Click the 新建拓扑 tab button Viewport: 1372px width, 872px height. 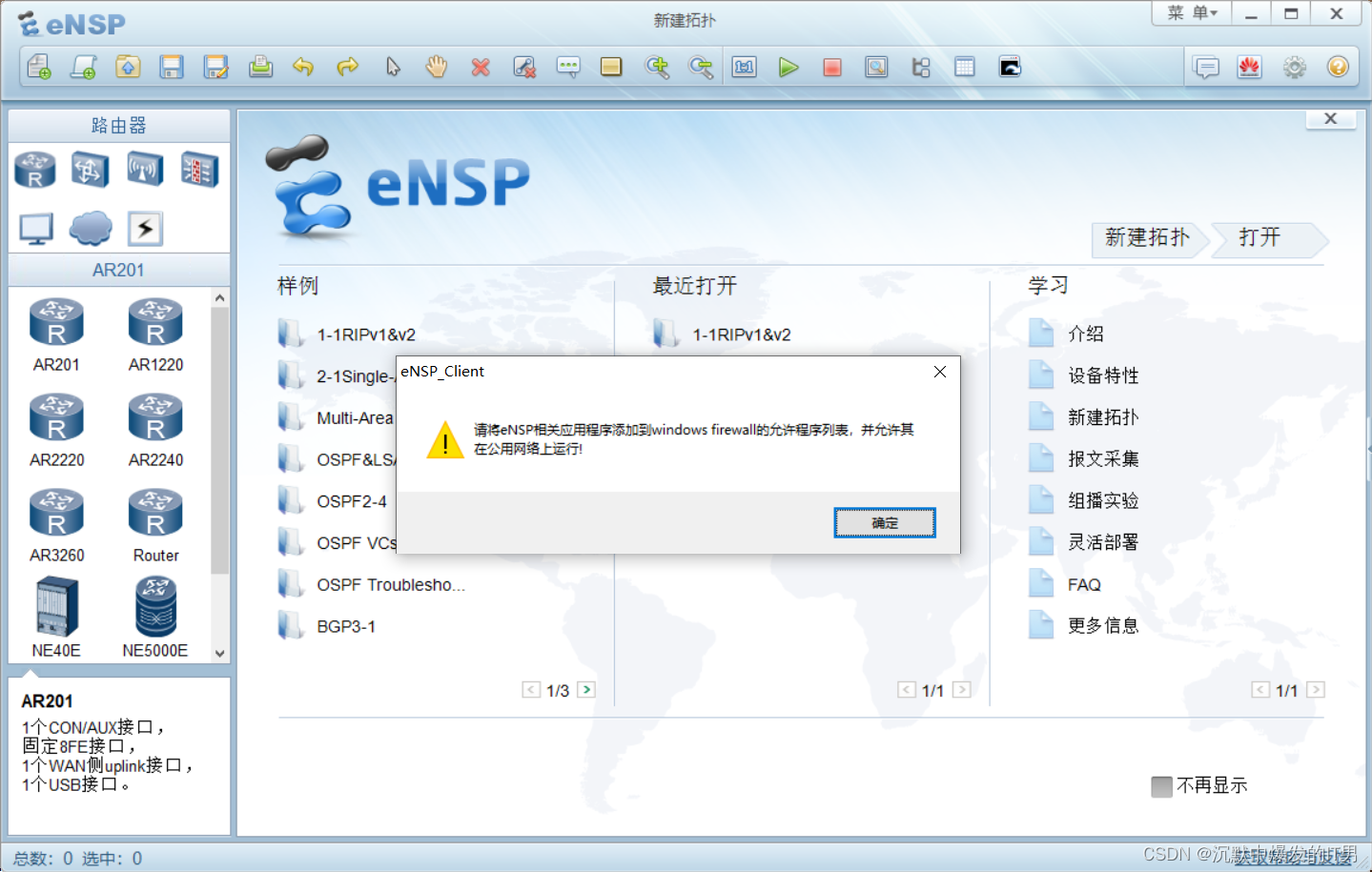tap(1148, 238)
